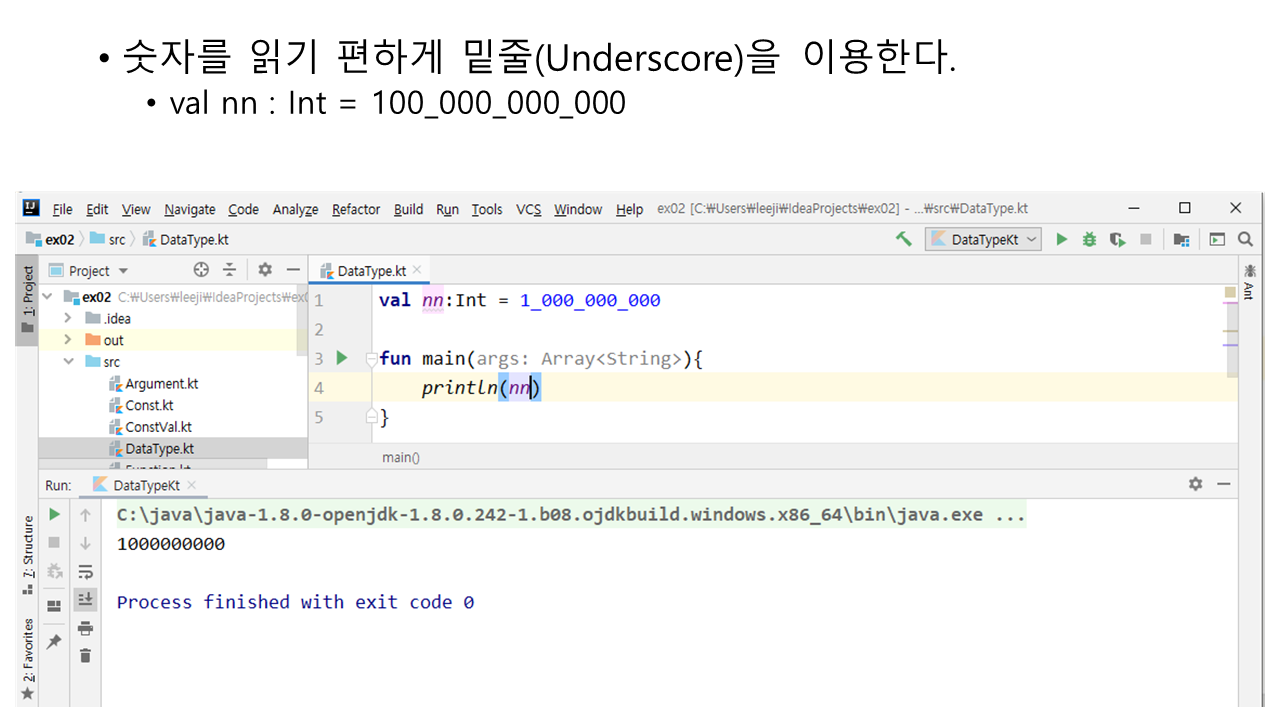The height and width of the screenshot is (720, 1280).
Task: Pin the DataTypeKt run tab
Action: click(x=54, y=641)
